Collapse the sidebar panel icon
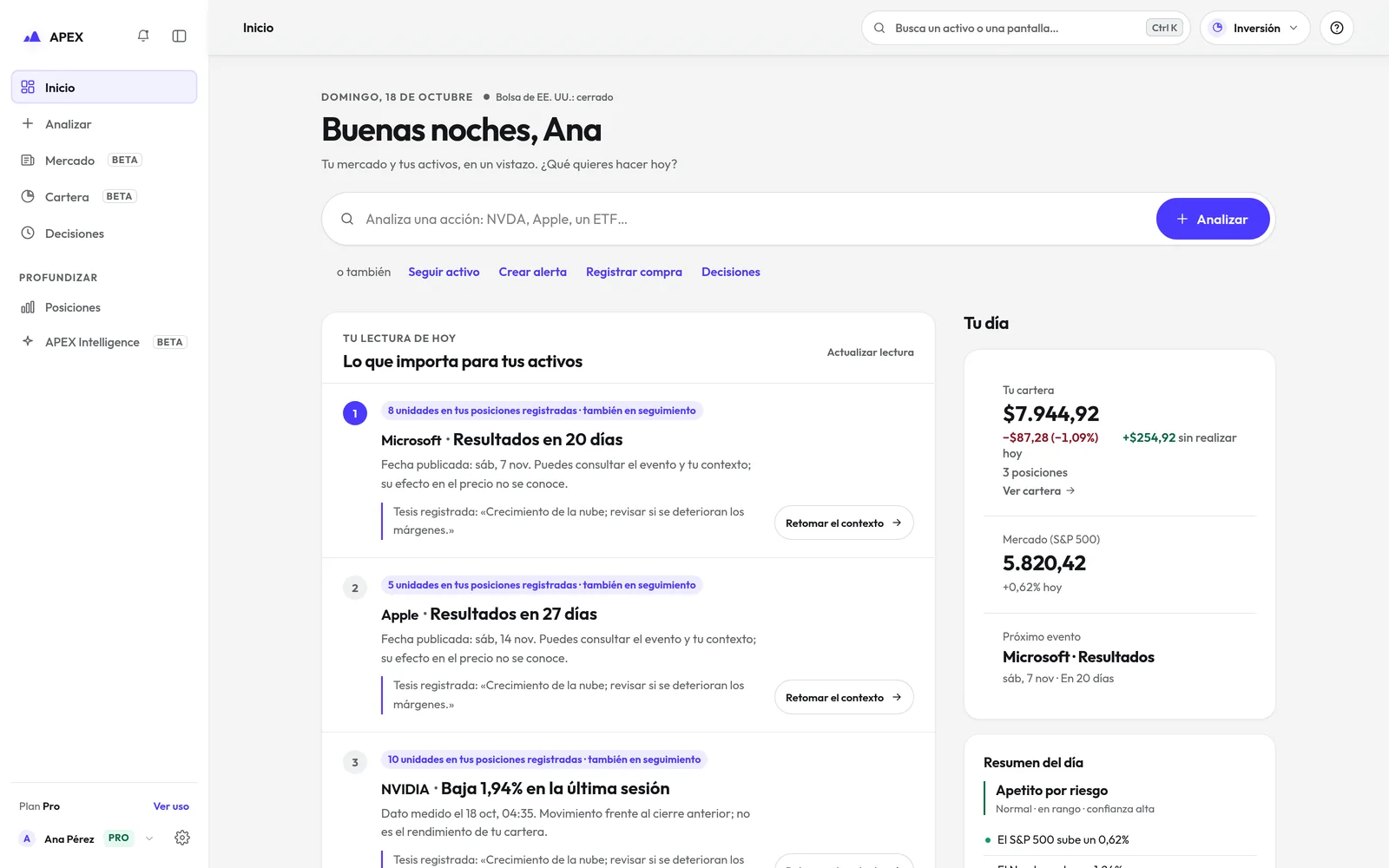The height and width of the screenshot is (868, 1389). tap(180, 36)
